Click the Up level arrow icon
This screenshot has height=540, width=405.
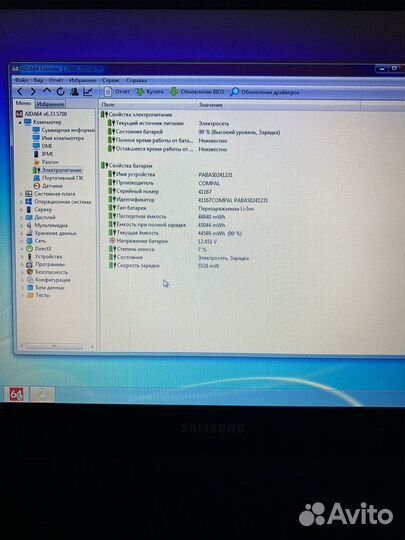coord(47,91)
